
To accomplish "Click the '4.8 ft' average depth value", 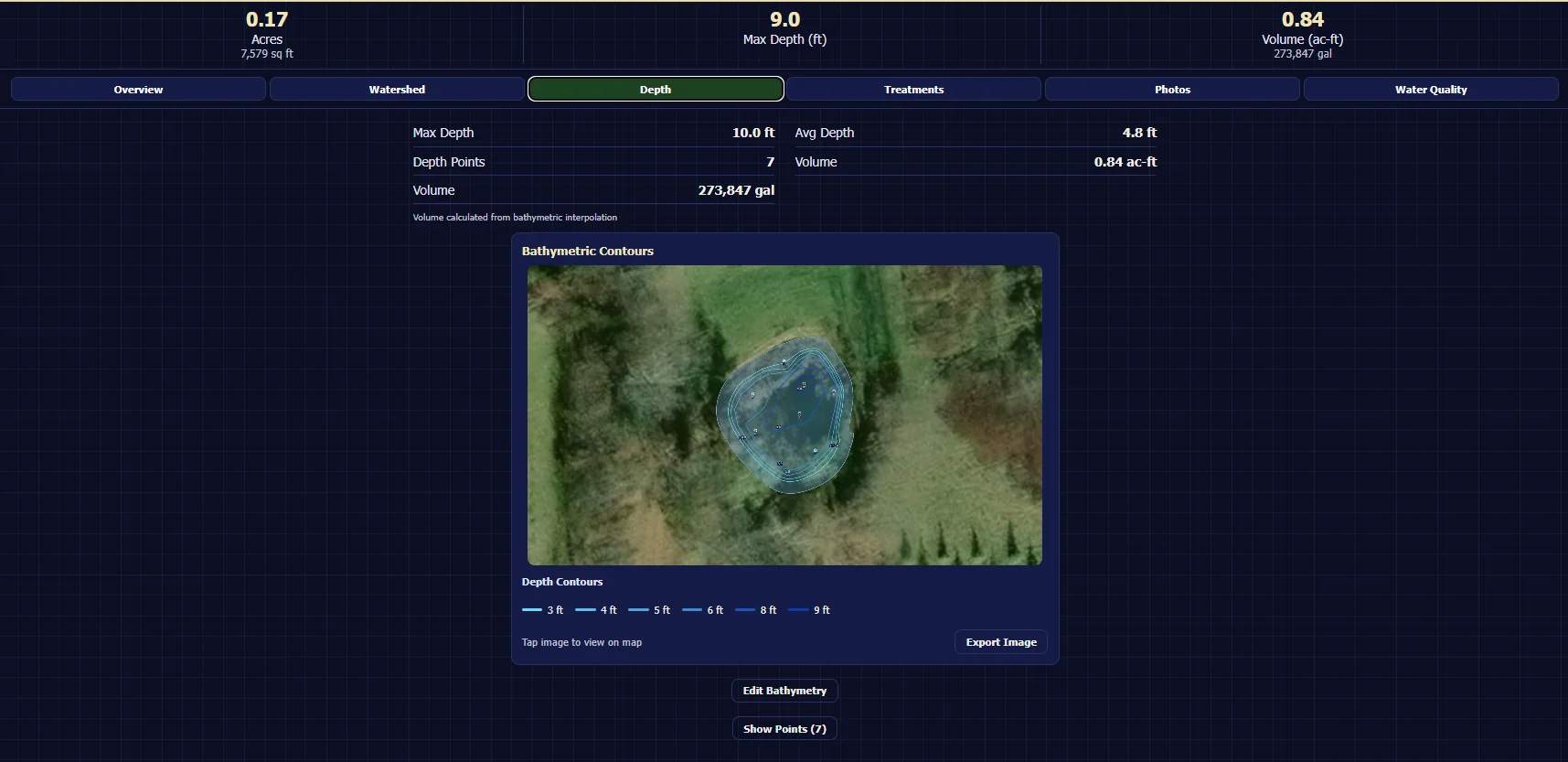I will point(1139,133).
